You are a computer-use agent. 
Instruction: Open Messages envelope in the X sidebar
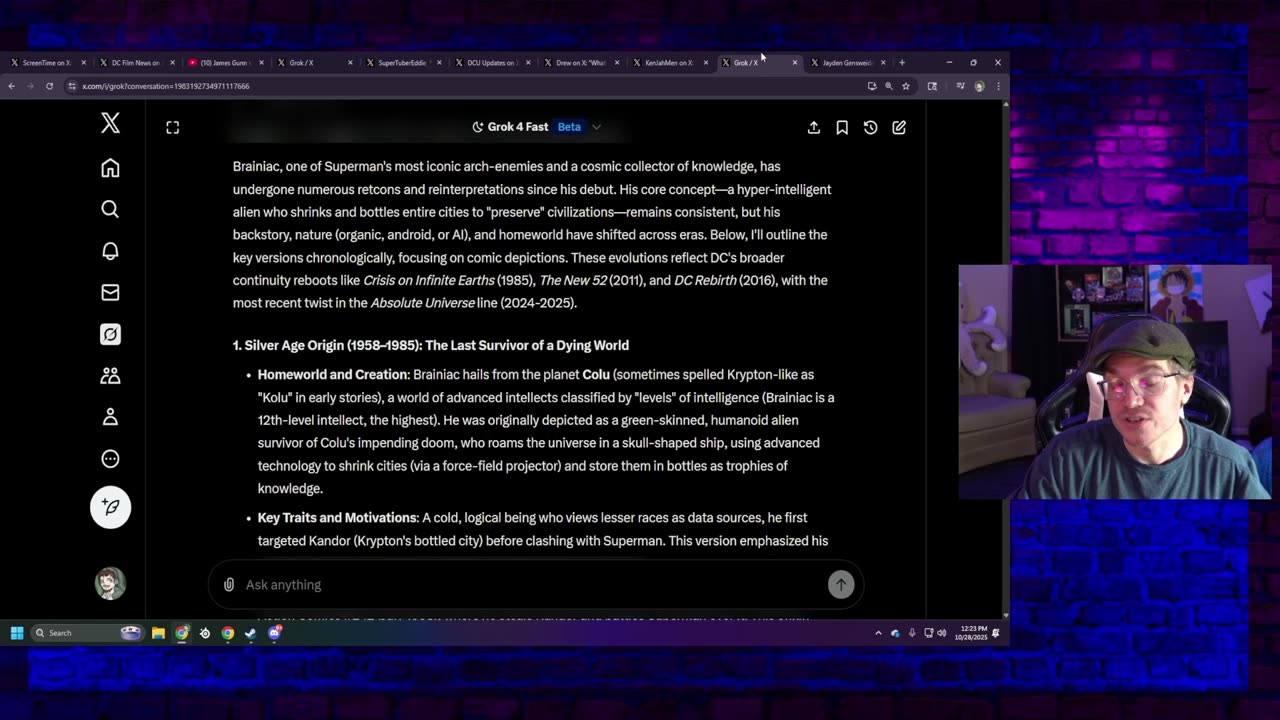[110, 292]
